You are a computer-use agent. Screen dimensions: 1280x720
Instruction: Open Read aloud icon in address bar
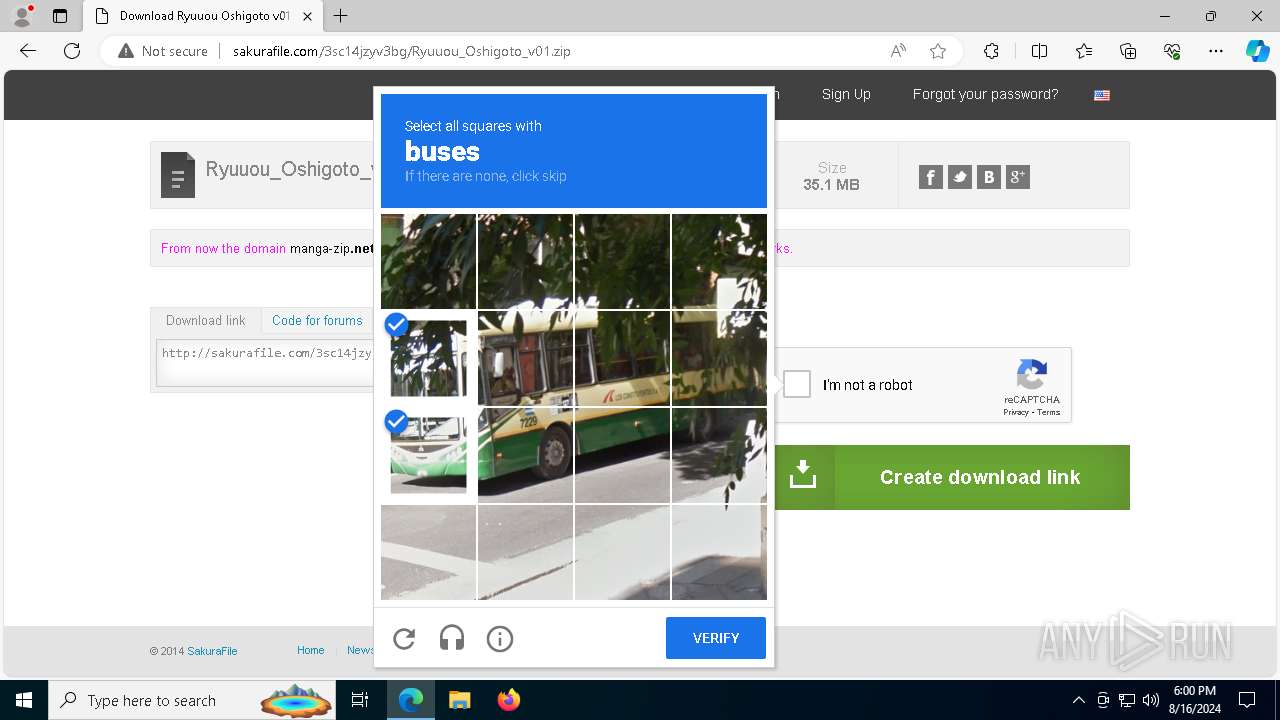point(898,51)
